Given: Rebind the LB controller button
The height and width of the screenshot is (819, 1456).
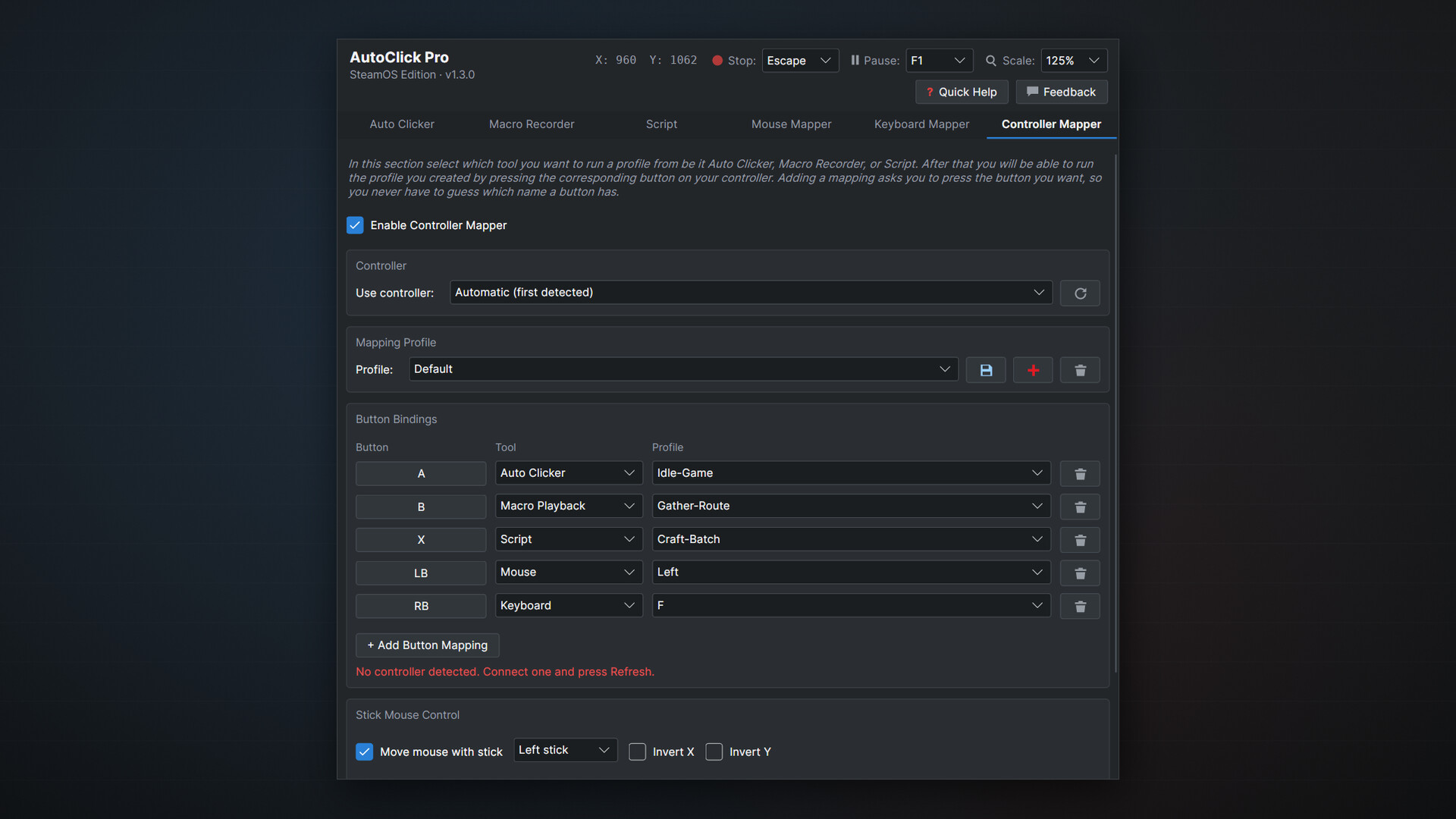Looking at the screenshot, I should [421, 573].
